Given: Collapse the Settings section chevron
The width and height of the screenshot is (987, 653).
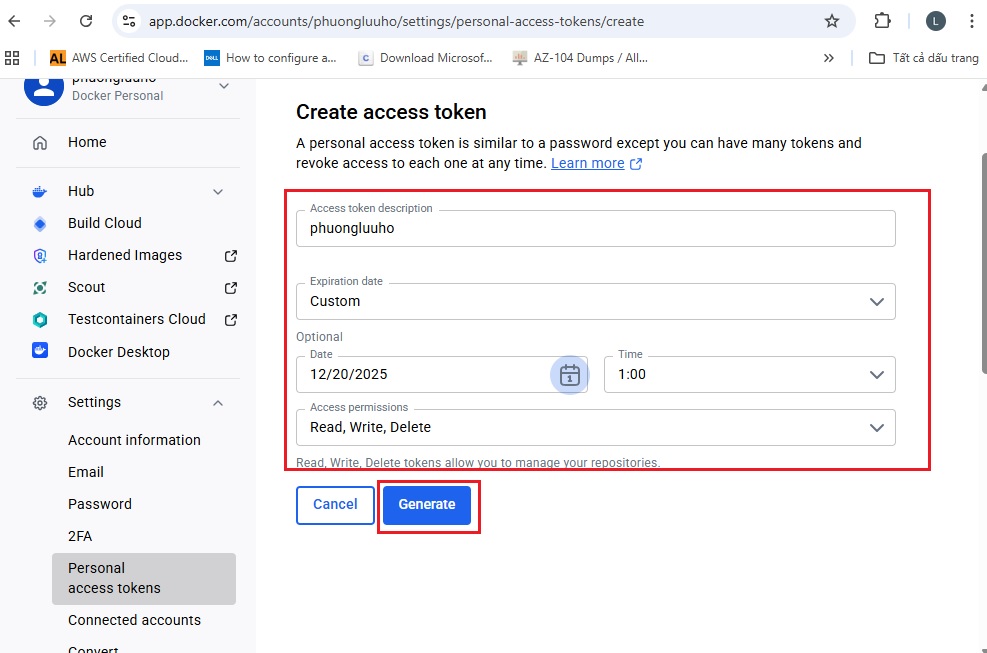Looking at the screenshot, I should pos(218,402).
